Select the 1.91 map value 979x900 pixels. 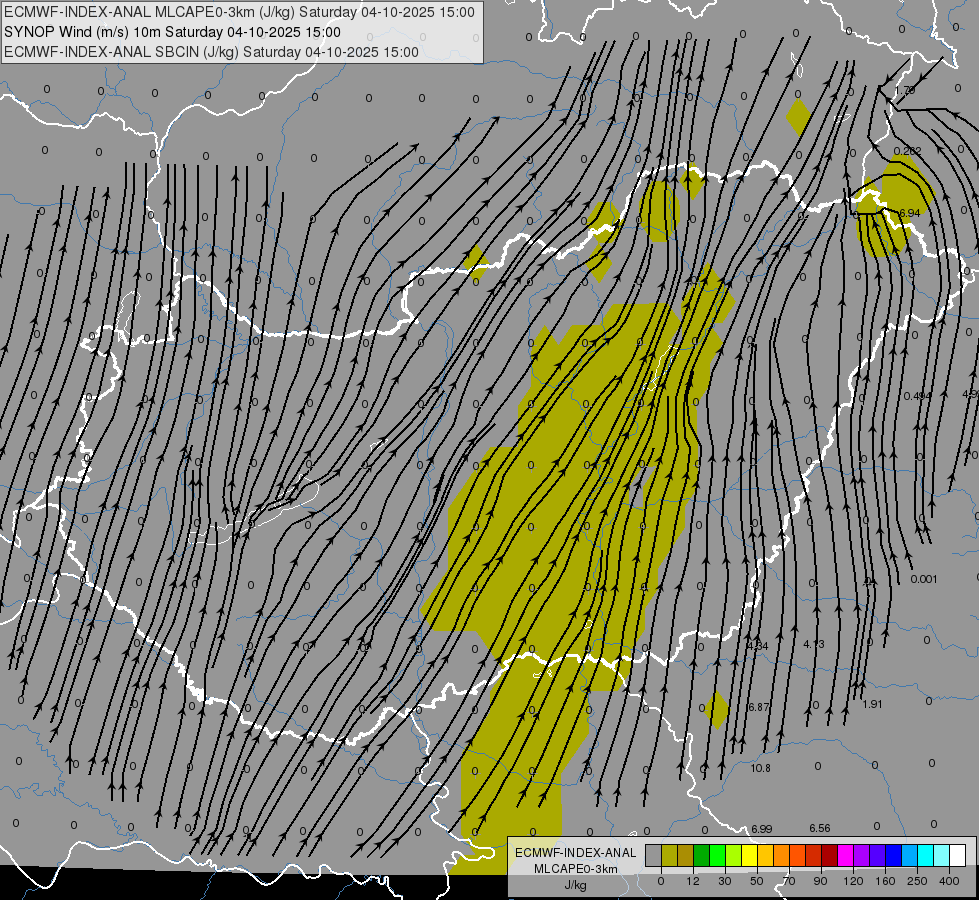(x=872, y=704)
